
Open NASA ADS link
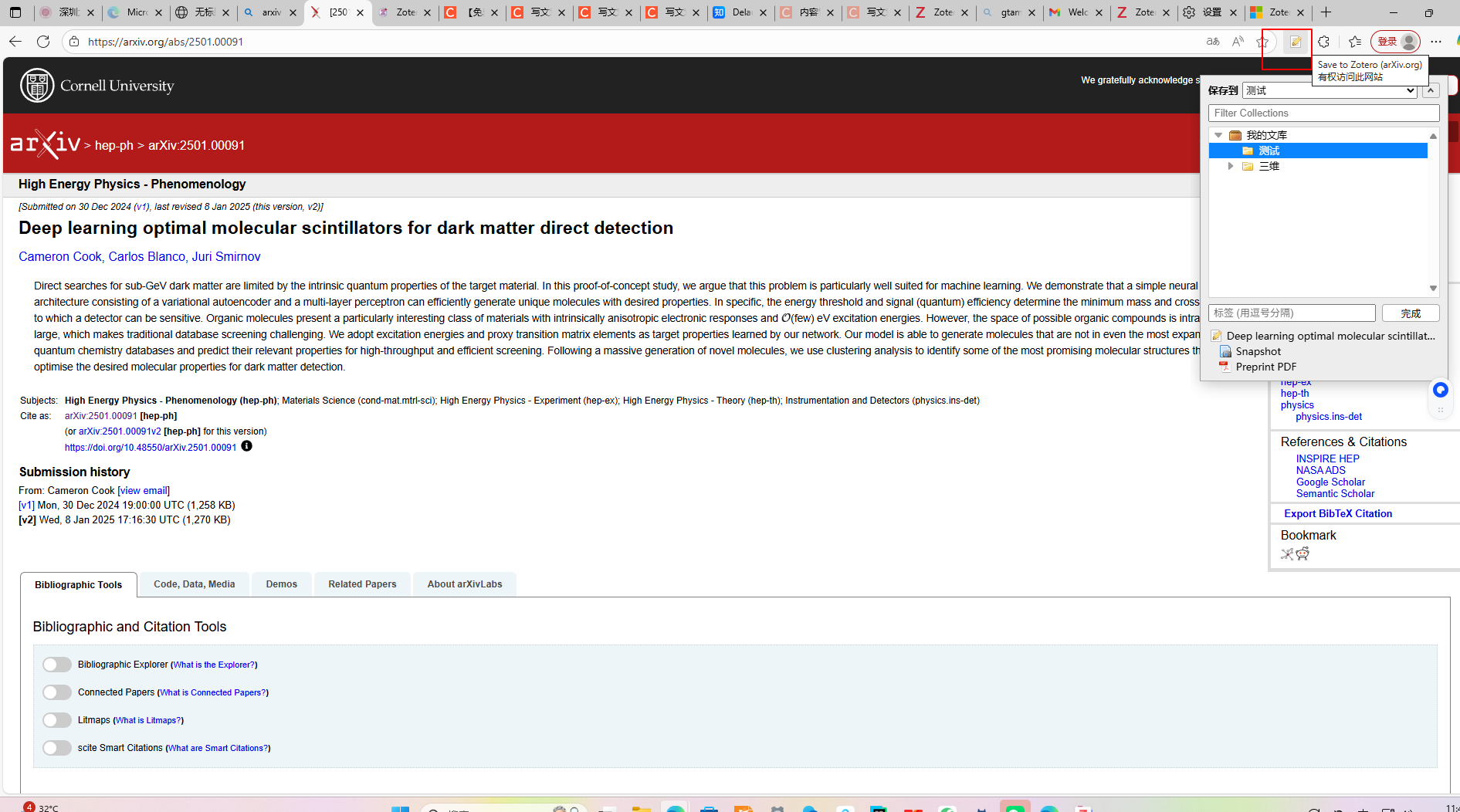tap(1320, 470)
